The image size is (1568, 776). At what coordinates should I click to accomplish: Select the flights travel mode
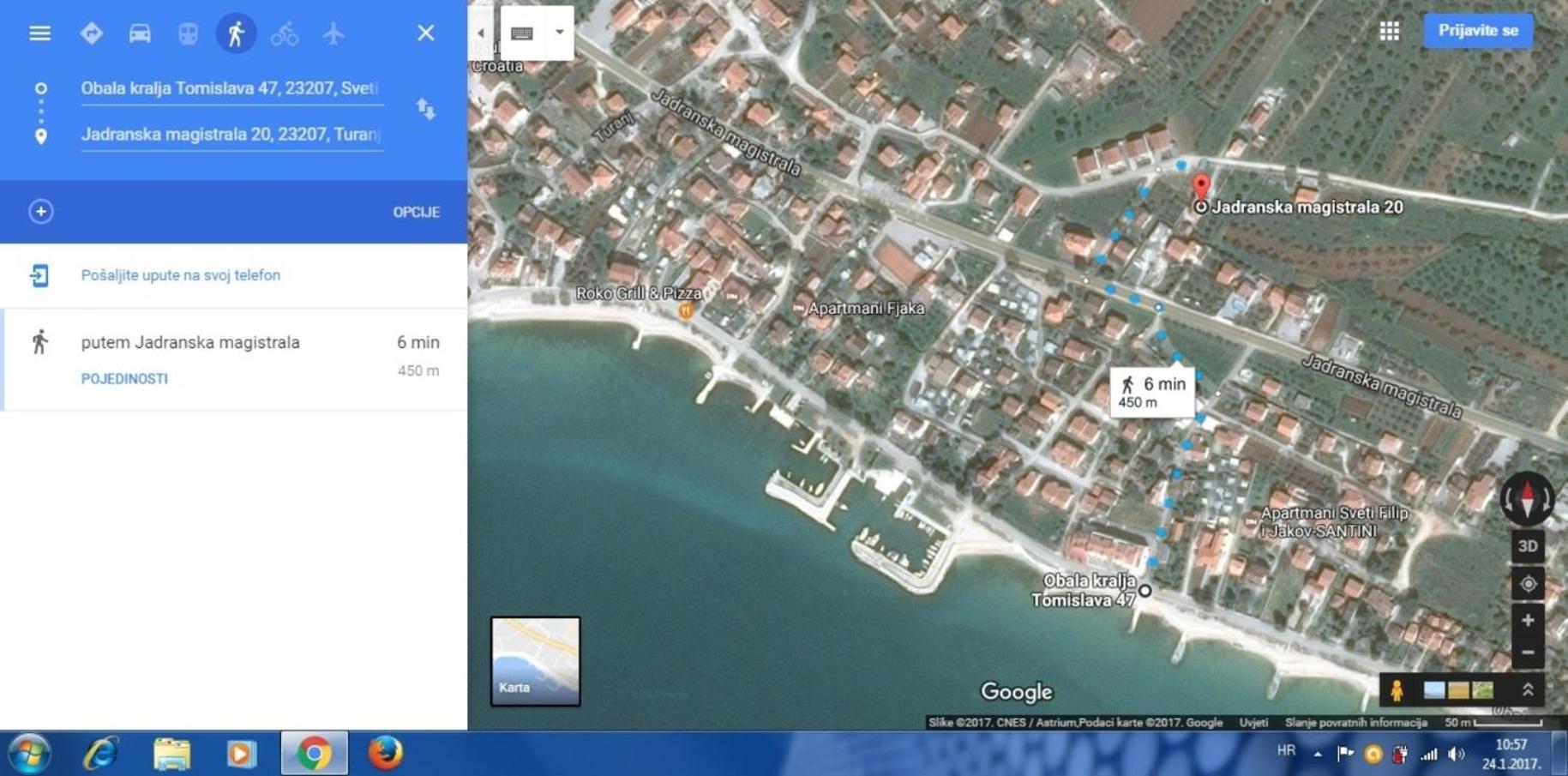click(333, 33)
